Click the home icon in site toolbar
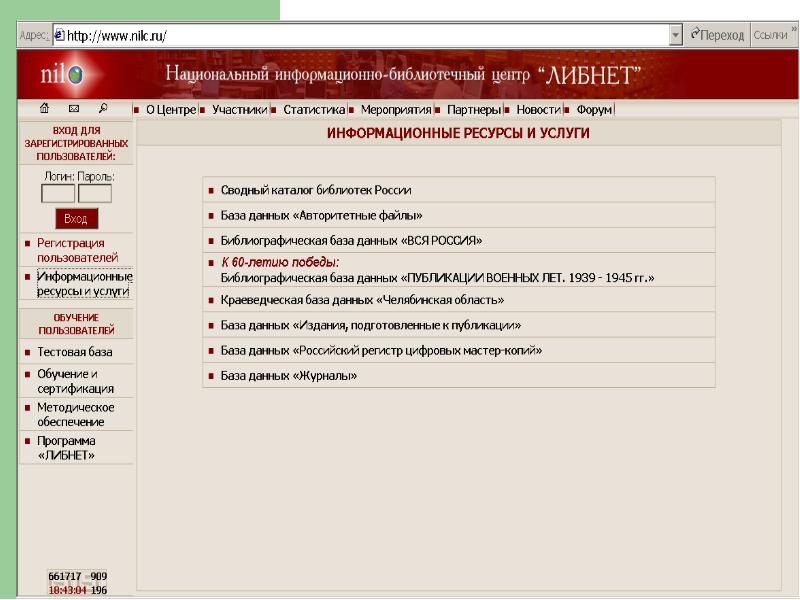The image size is (800, 600). point(44,108)
